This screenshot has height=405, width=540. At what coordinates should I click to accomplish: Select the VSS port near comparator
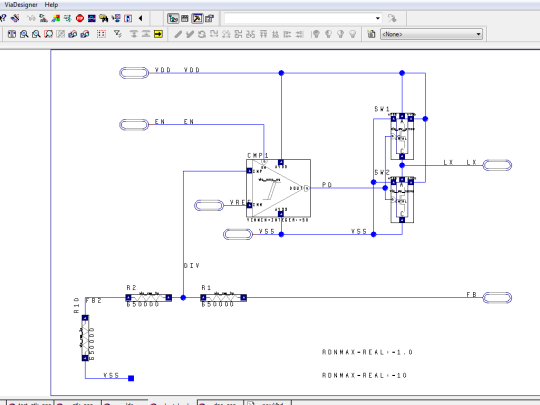(238, 235)
